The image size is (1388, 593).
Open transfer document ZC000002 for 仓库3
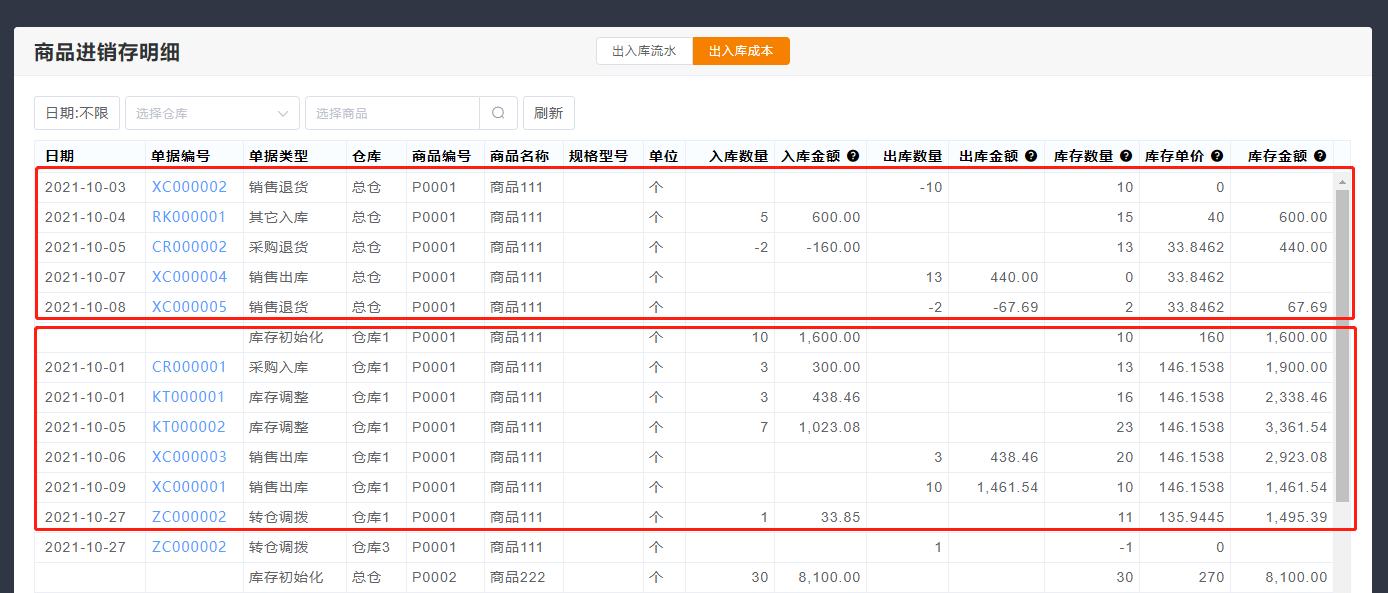pyautogui.click(x=189, y=547)
